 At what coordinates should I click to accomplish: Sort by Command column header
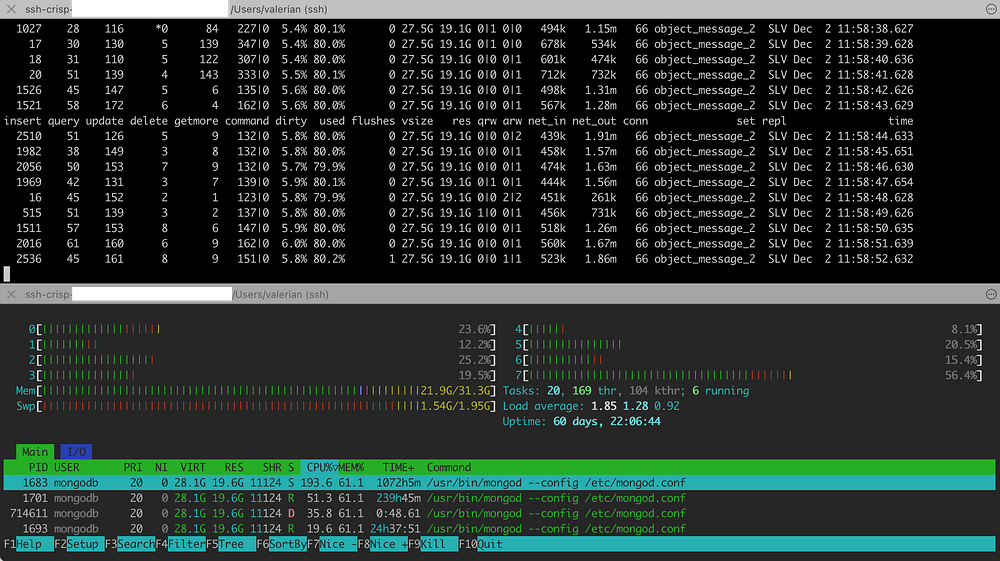449,467
